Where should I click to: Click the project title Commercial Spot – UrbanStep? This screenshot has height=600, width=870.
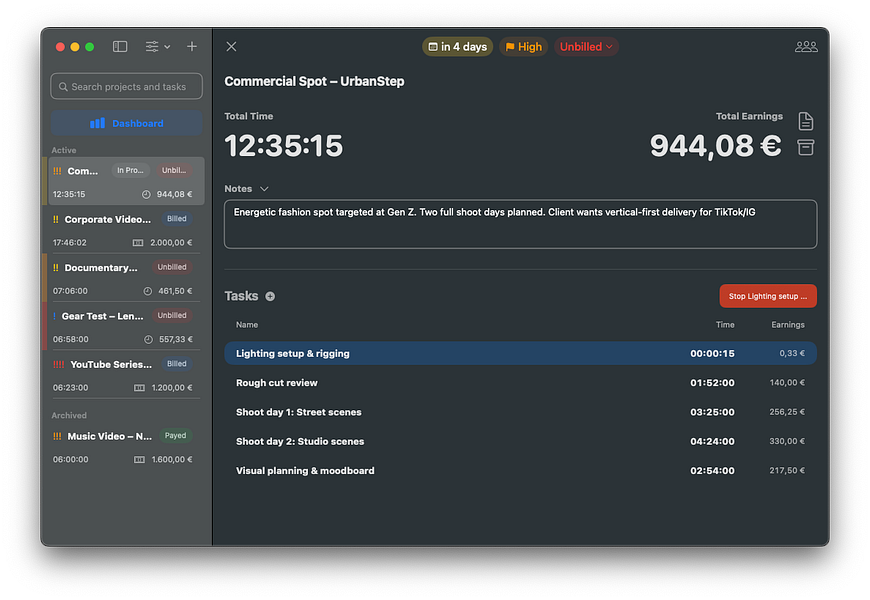pyautogui.click(x=314, y=82)
